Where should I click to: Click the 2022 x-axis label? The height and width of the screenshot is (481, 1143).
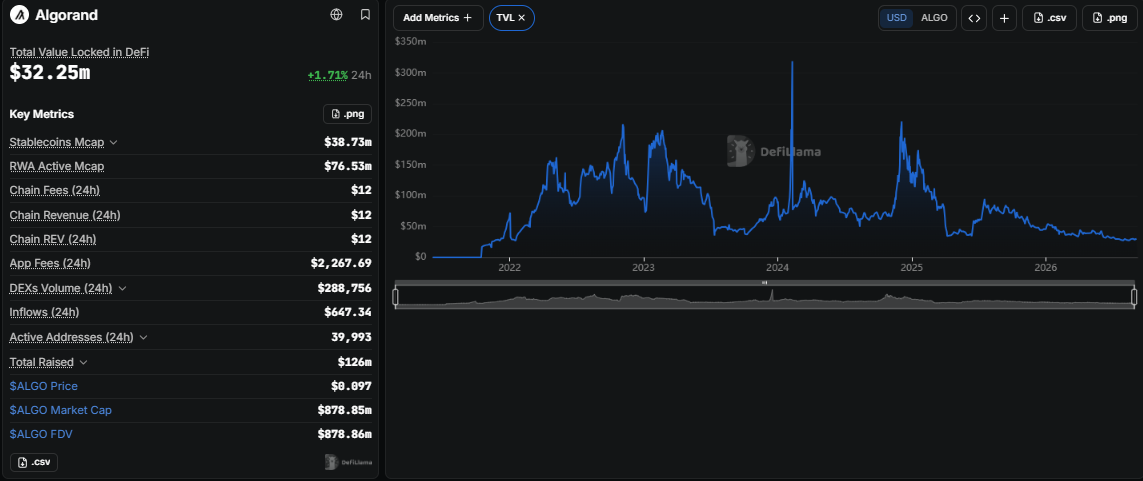pos(510,268)
